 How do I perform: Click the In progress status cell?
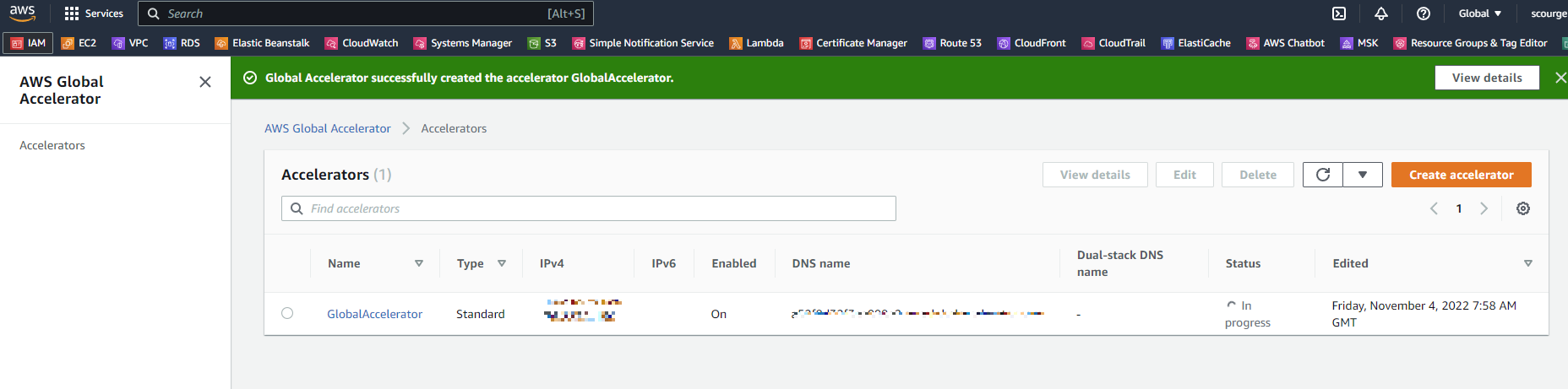pos(1248,314)
